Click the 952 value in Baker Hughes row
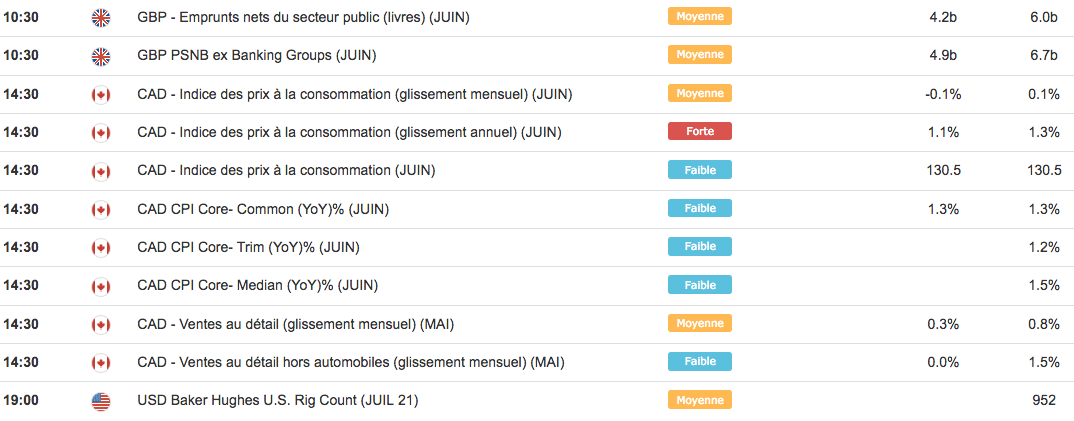 1044,401
